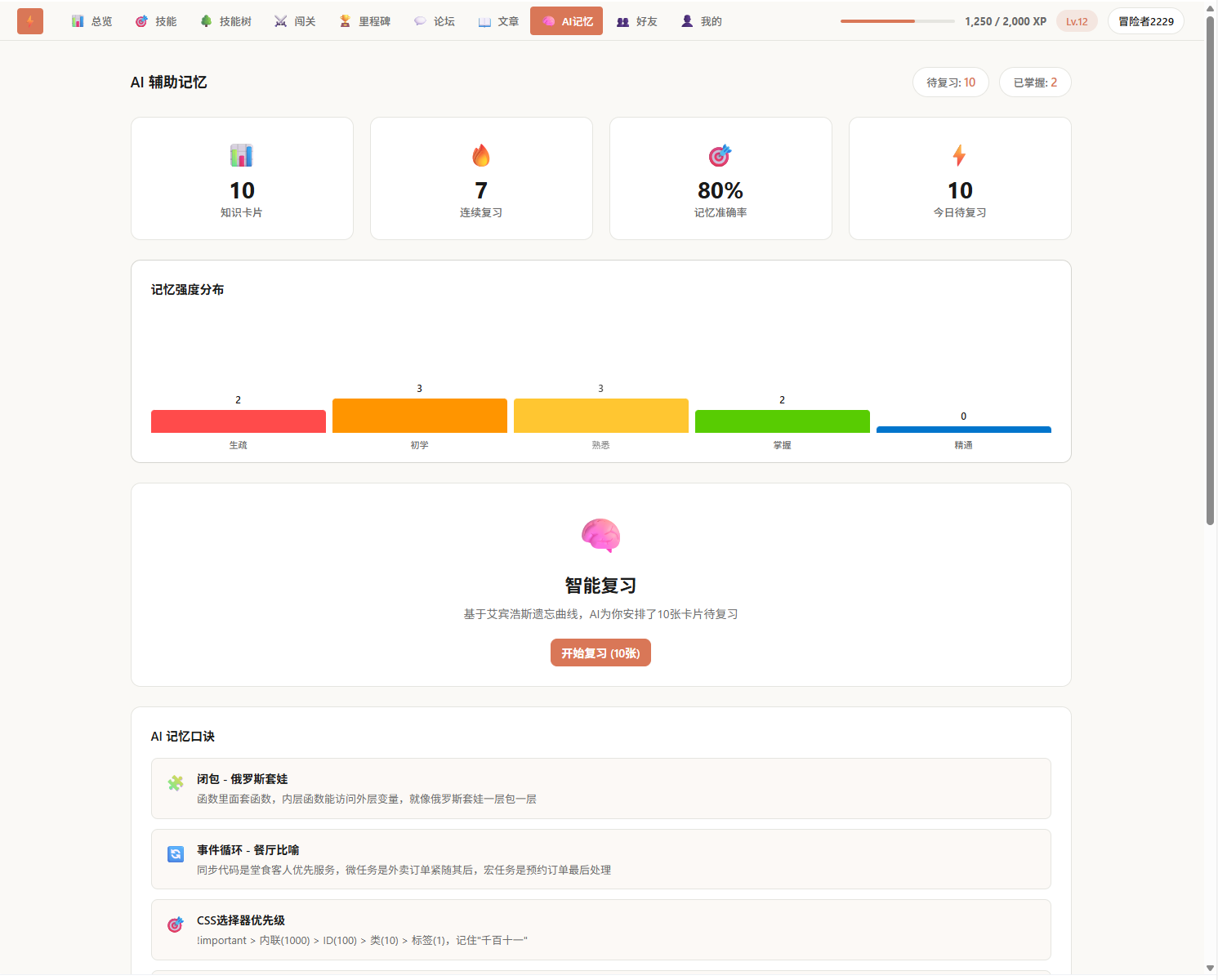Click the 开始复习 (10张) button

click(600, 653)
